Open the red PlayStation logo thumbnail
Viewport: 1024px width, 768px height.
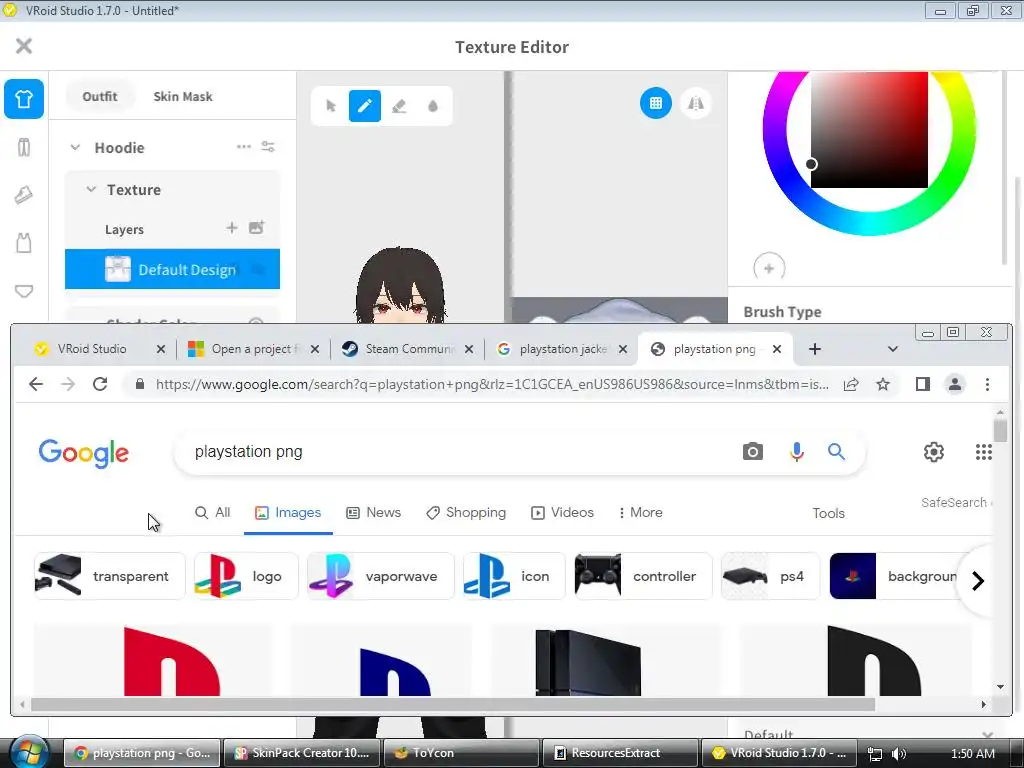(153, 660)
